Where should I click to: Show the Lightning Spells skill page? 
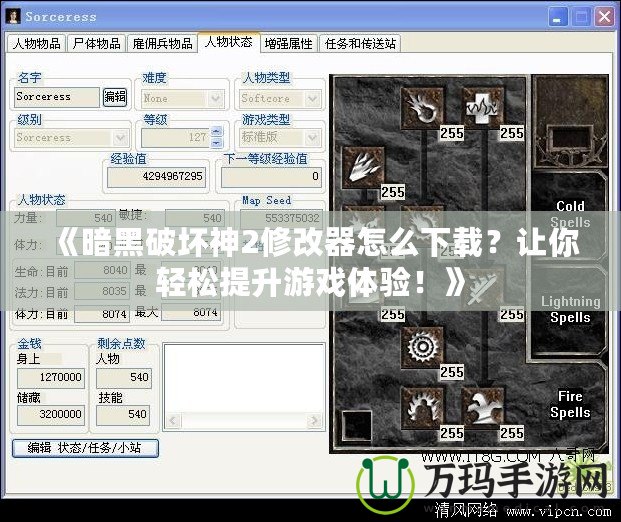[570, 309]
